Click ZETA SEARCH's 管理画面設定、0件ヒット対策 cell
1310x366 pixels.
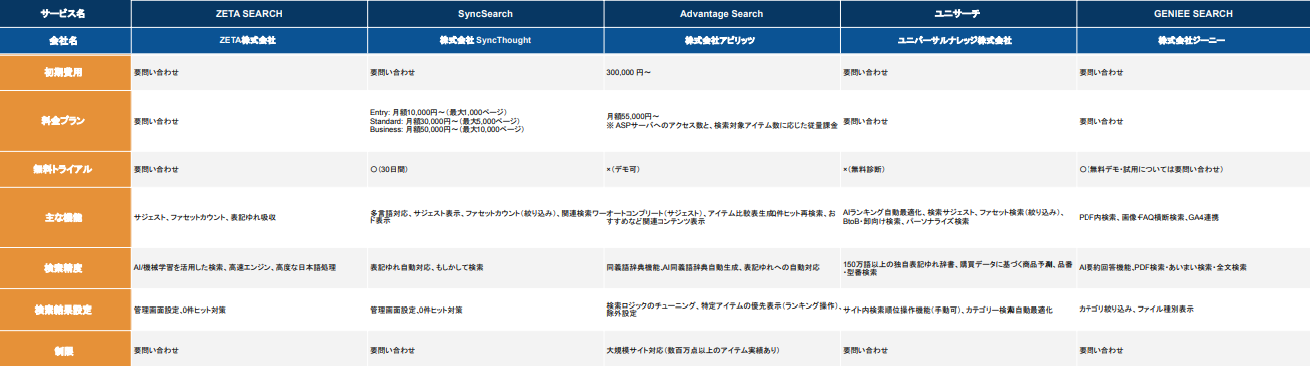tap(249, 310)
